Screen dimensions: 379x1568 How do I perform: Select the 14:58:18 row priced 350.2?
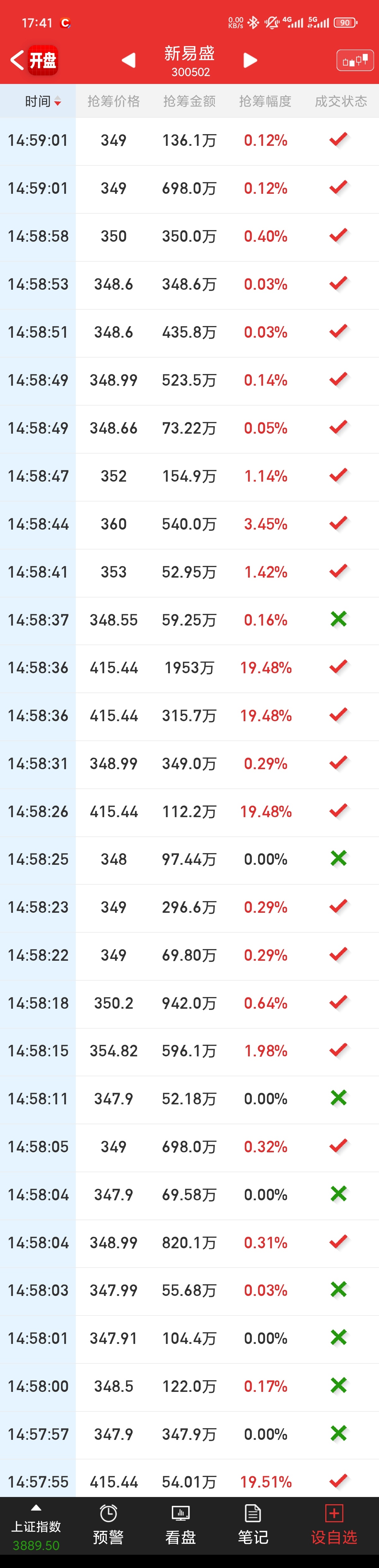[x=189, y=1003]
